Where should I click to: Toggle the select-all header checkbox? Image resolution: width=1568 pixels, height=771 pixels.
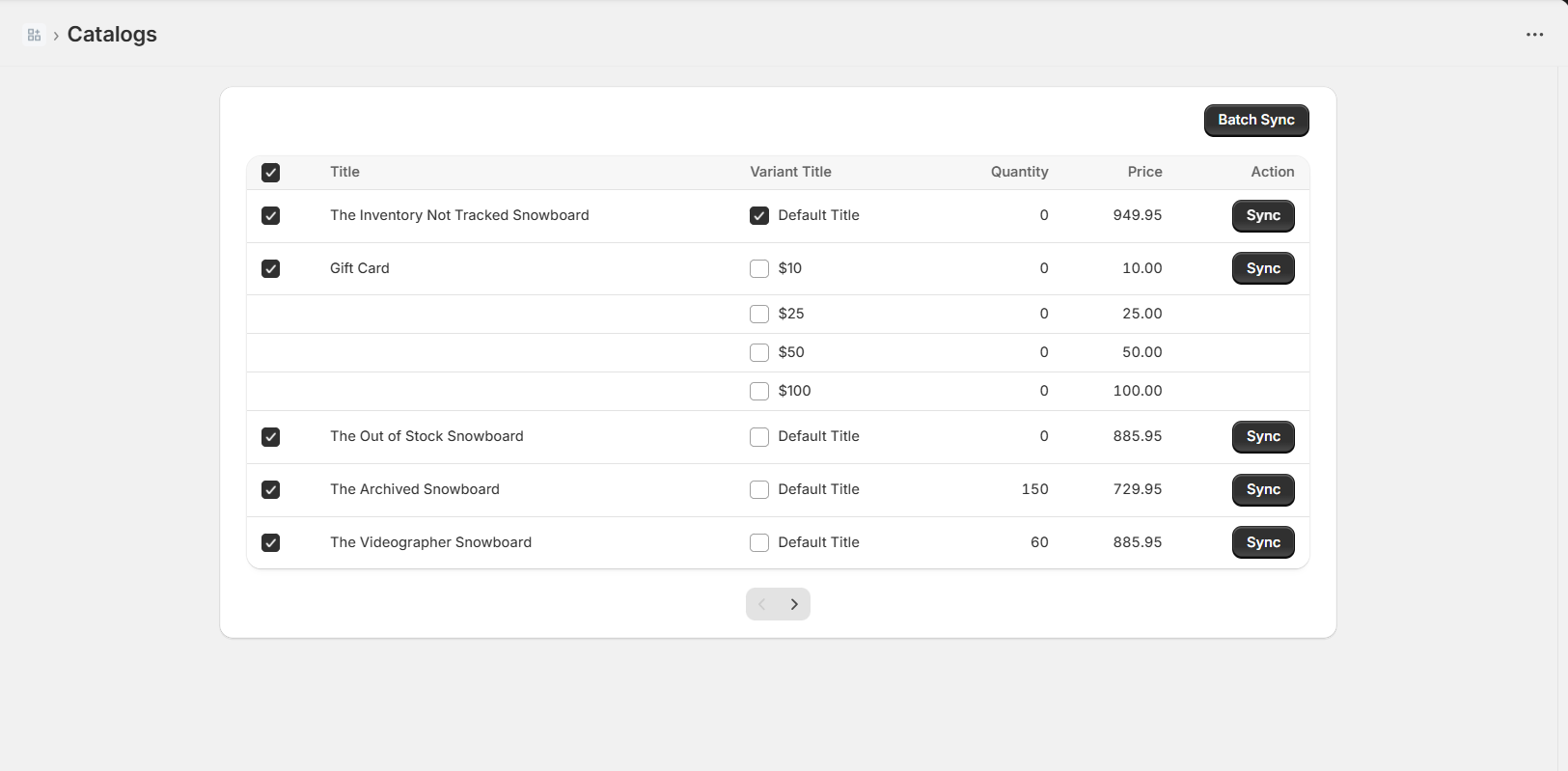(271, 173)
